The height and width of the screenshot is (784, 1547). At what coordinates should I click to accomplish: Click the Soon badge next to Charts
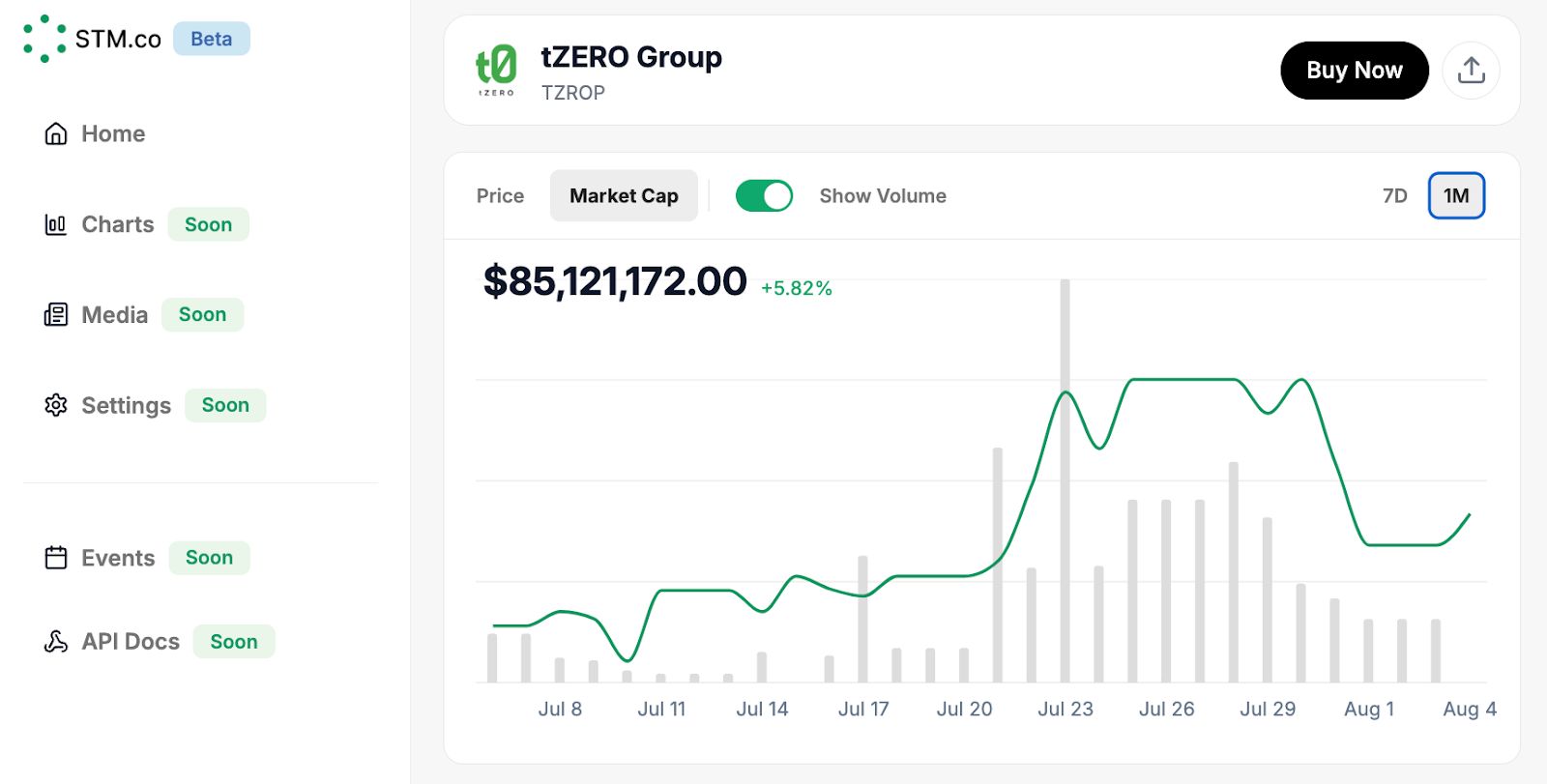(209, 224)
